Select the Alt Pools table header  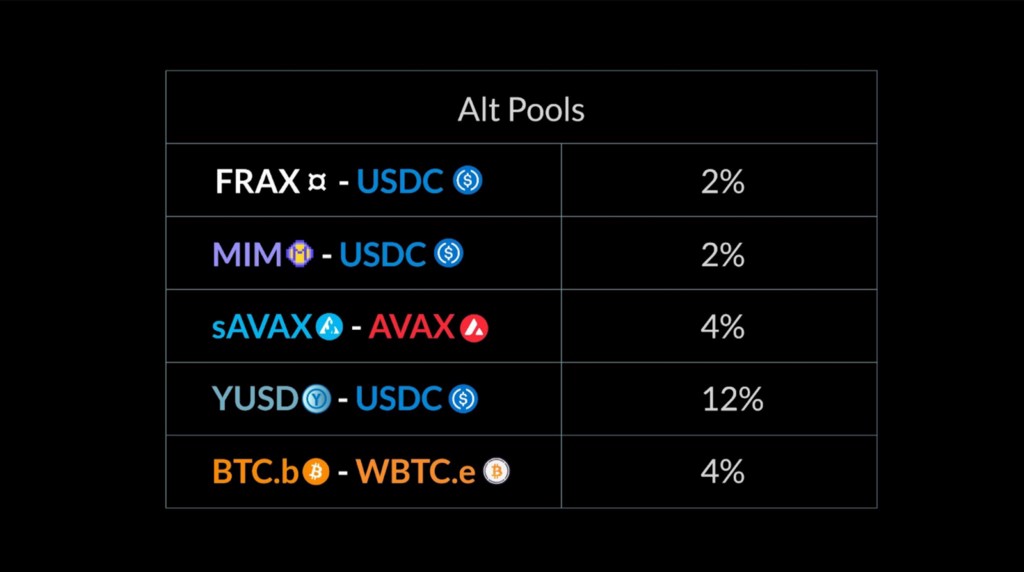(x=521, y=109)
